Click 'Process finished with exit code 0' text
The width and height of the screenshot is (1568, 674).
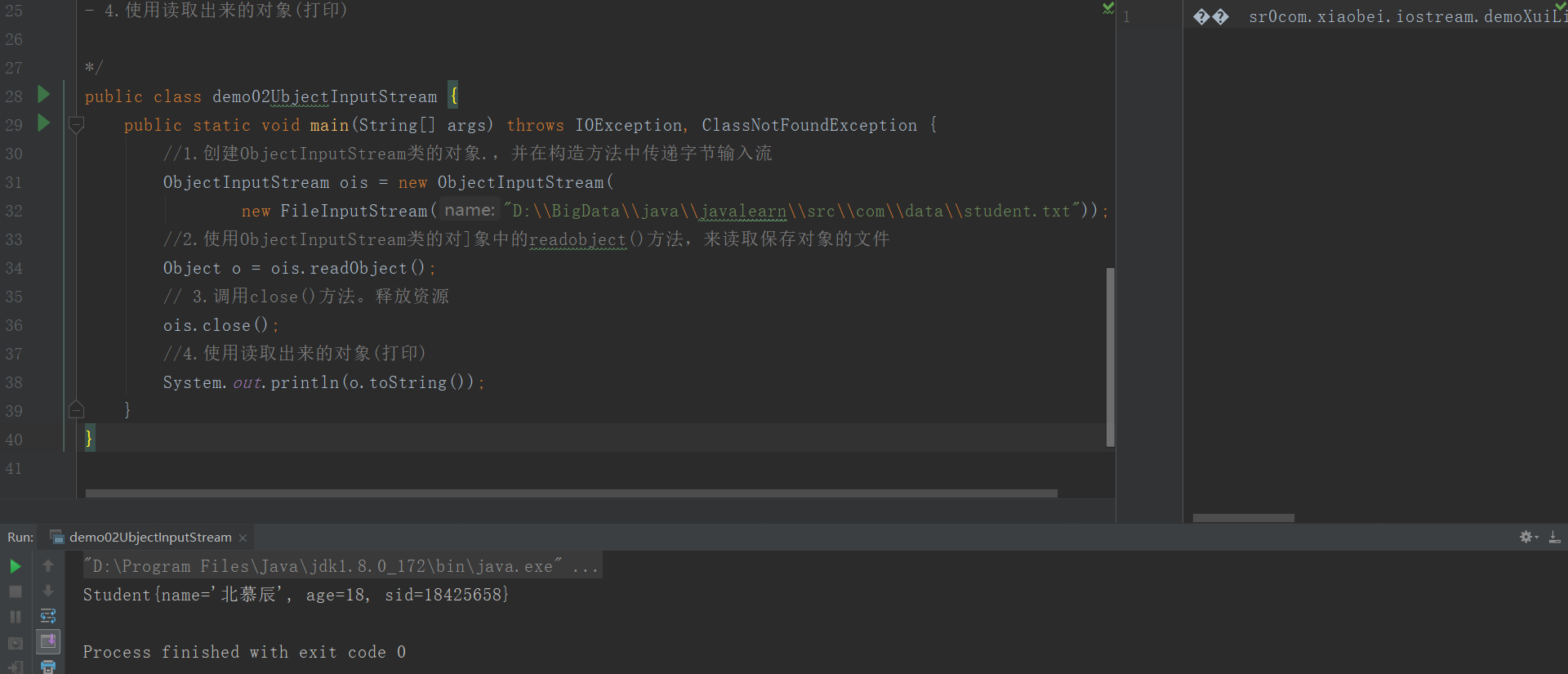[x=244, y=652]
